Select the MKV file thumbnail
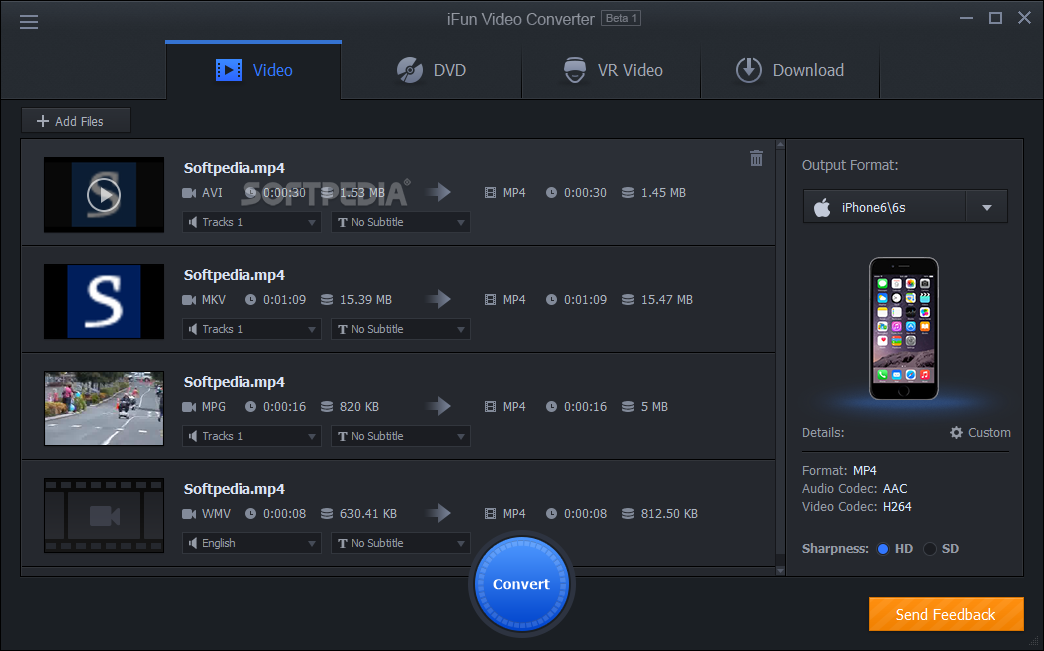This screenshot has width=1044, height=651. pos(104,302)
